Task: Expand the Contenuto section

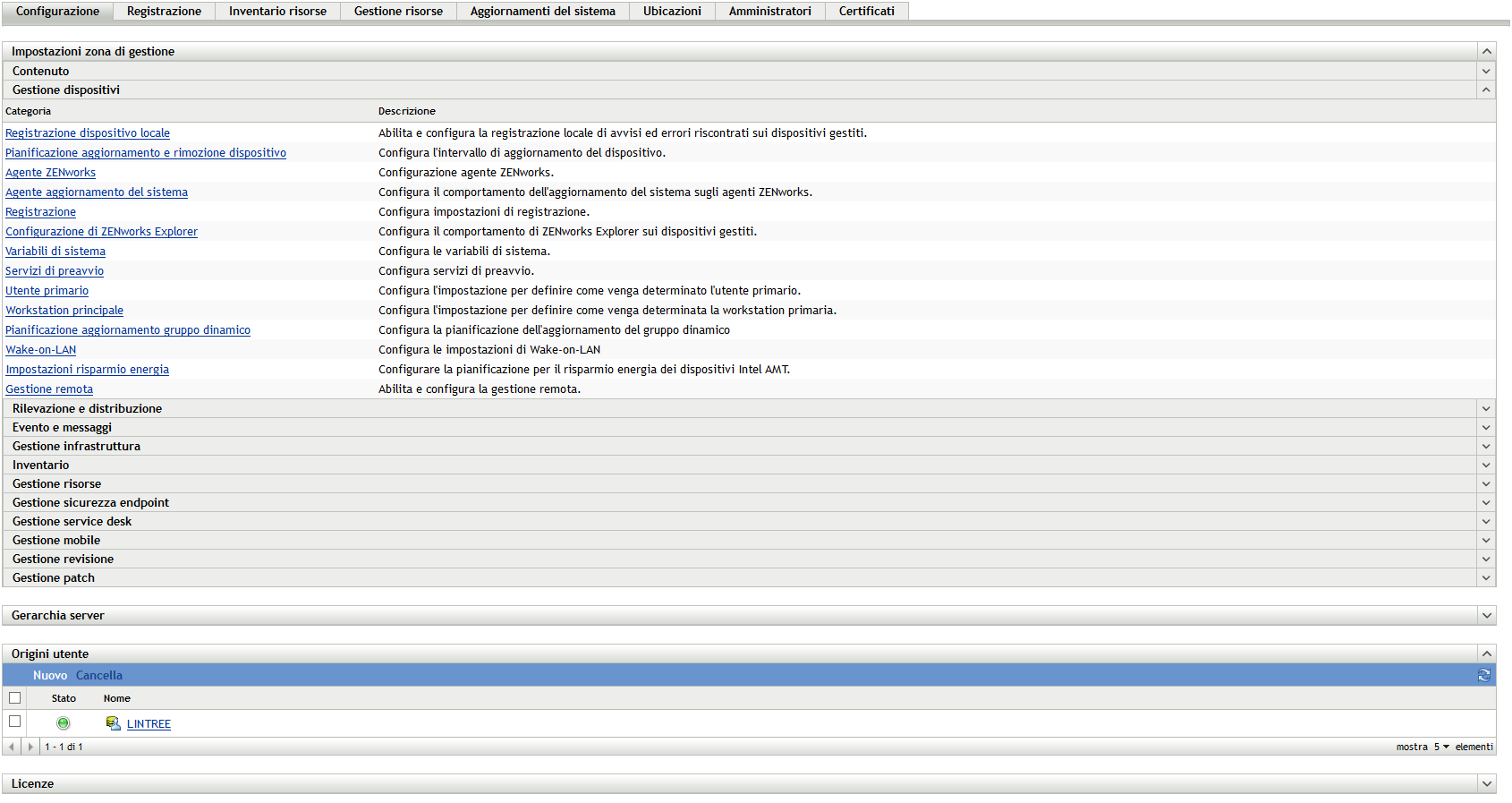Action: click(1486, 72)
